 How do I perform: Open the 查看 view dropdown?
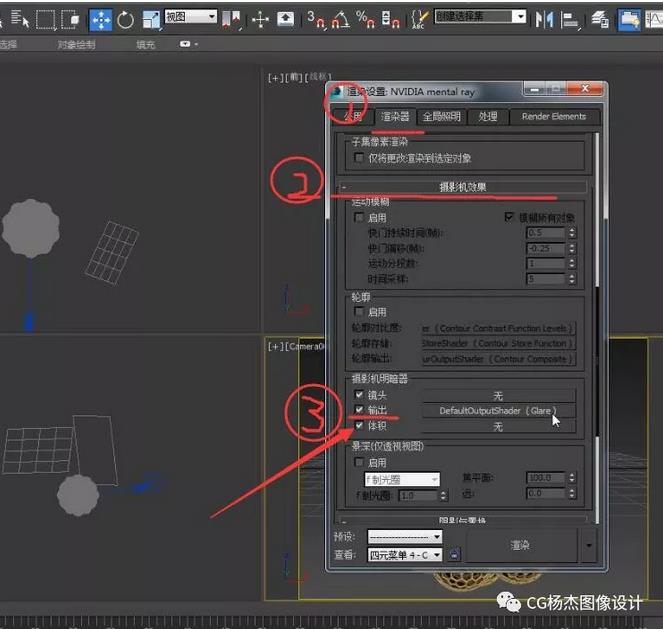pyautogui.click(x=405, y=555)
